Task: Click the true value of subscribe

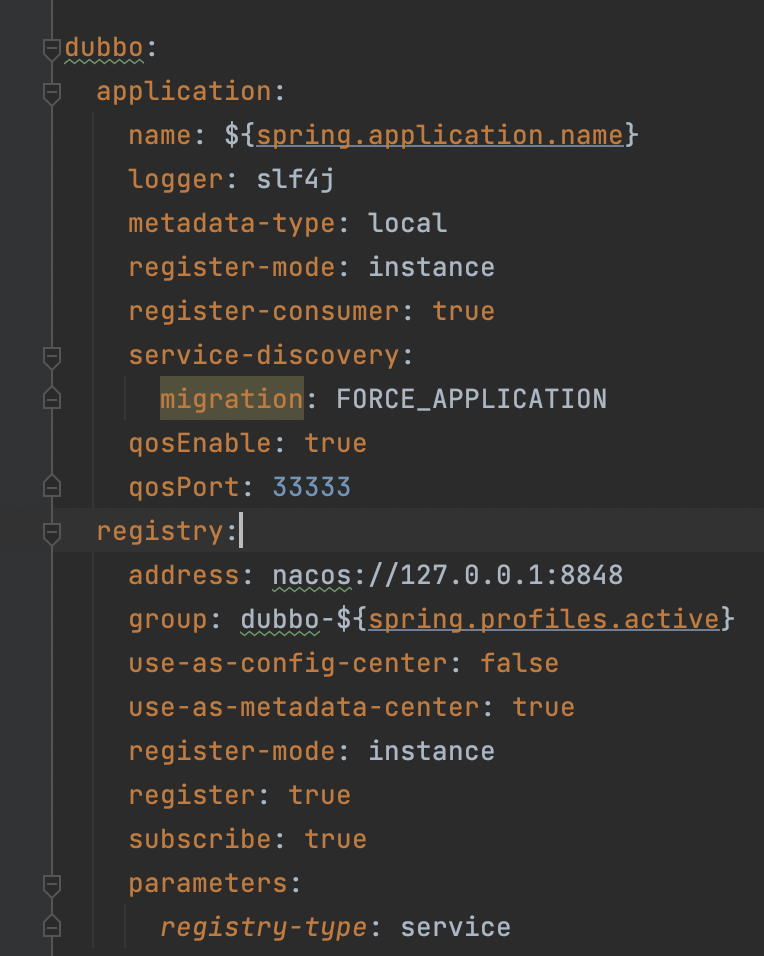Action: click(x=335, y=839)
